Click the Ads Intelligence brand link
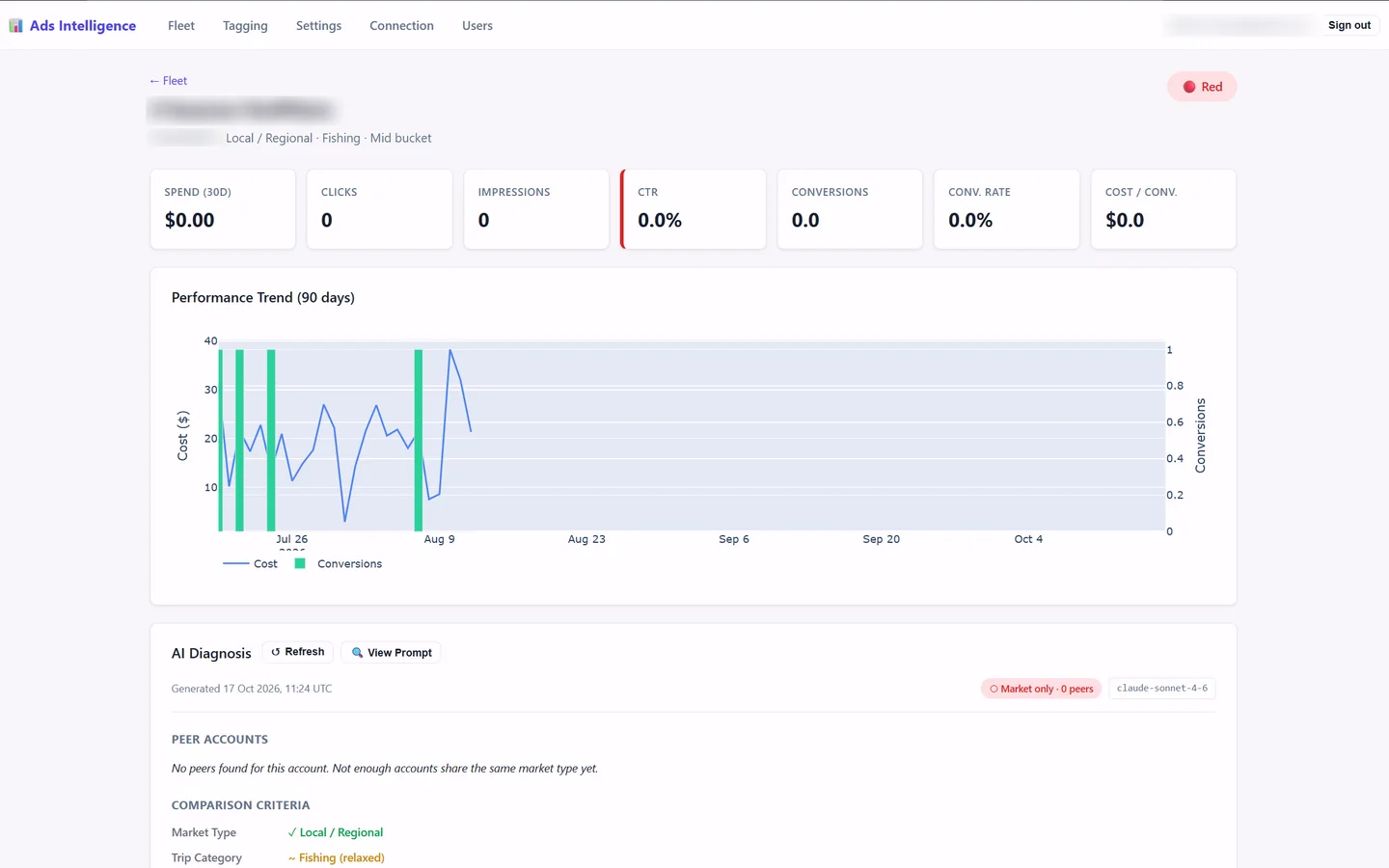 tap(72, 26)
